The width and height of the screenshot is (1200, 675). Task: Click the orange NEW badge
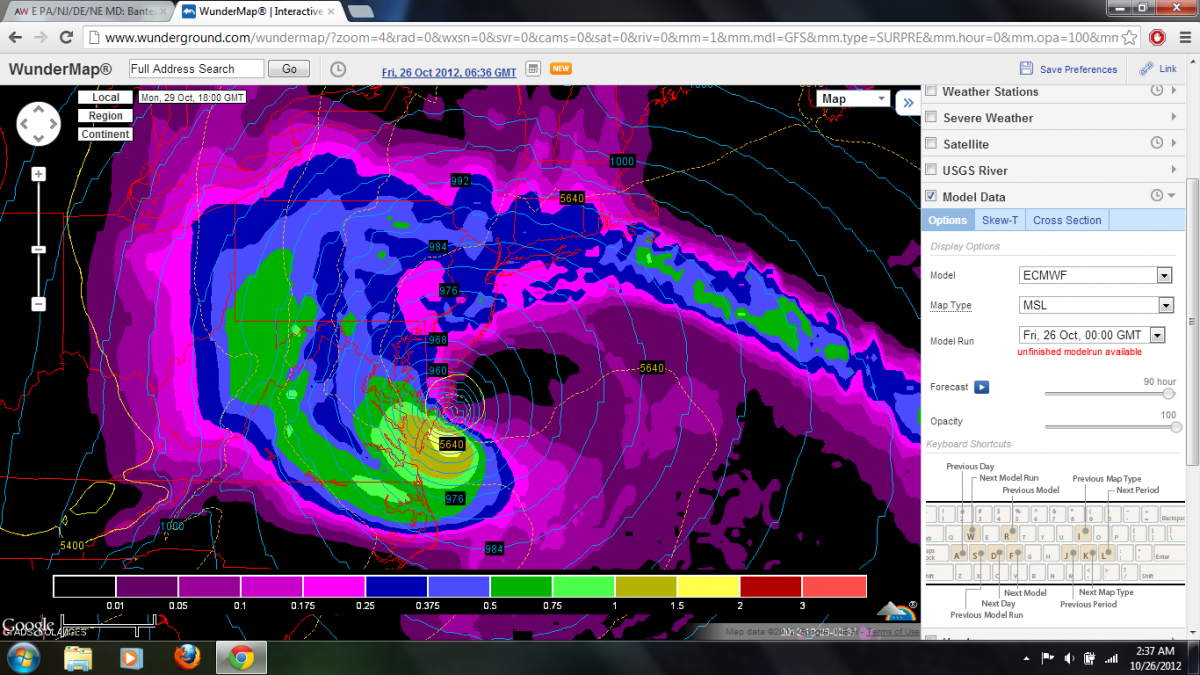(x=561, y=69)
